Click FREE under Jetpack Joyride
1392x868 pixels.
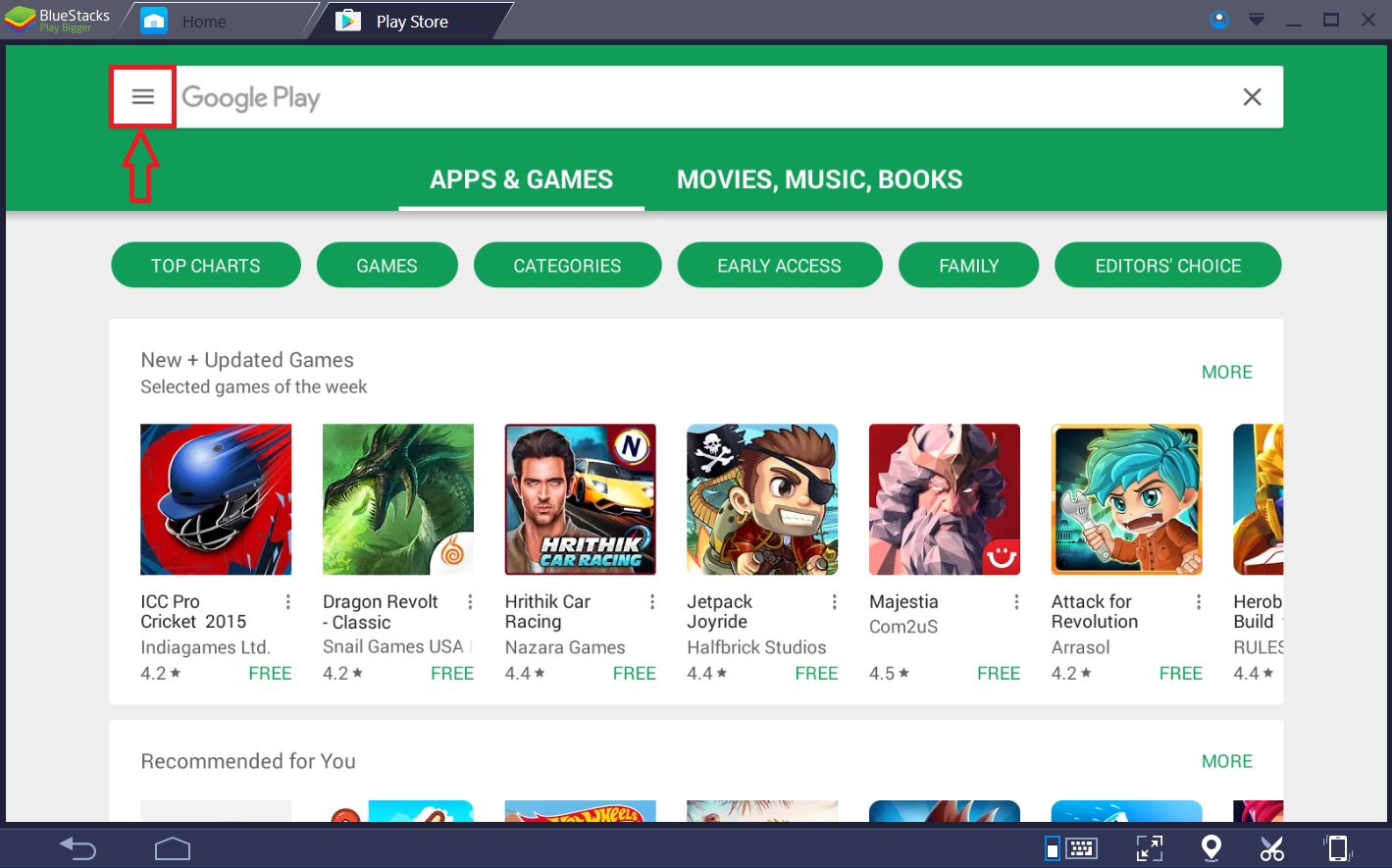816,674
